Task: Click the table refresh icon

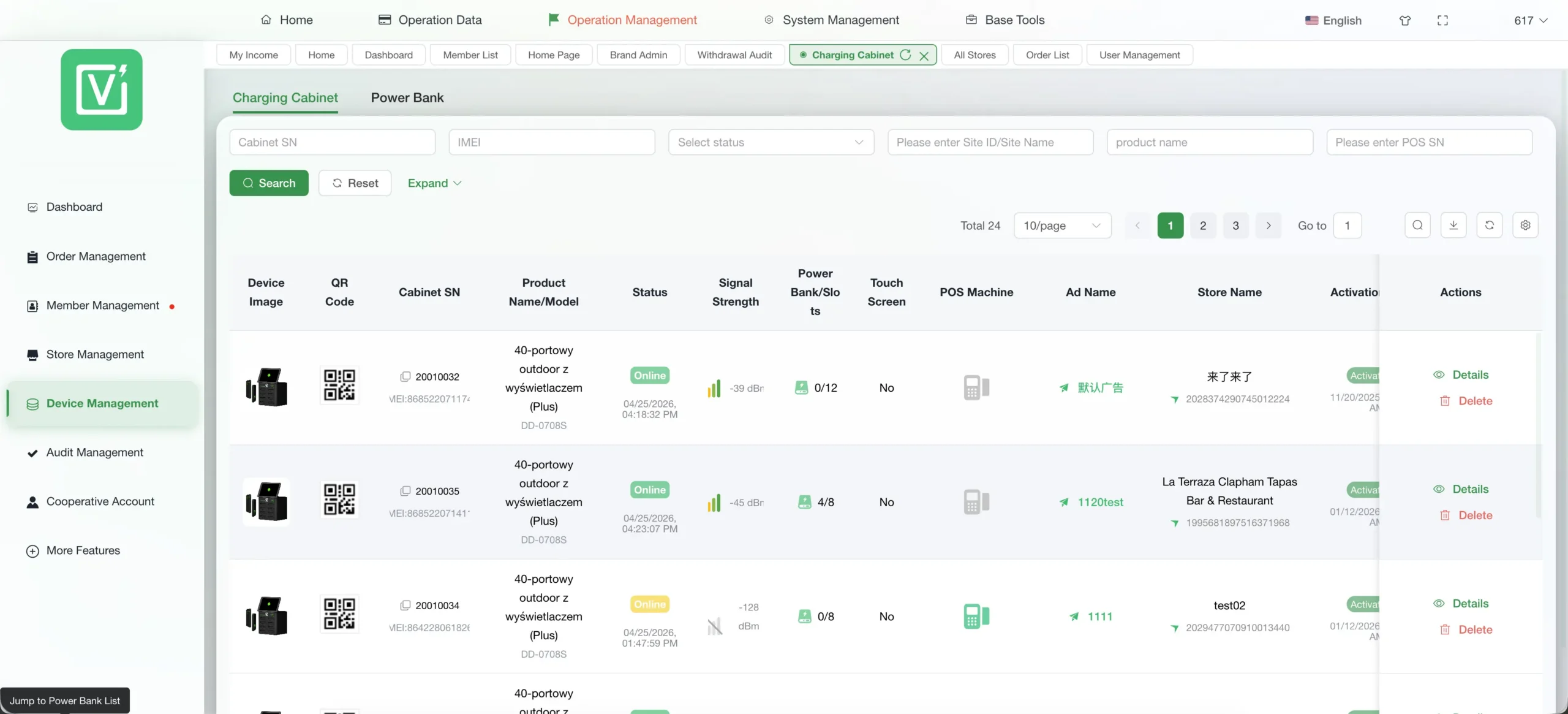Action: click(1490, 225)
